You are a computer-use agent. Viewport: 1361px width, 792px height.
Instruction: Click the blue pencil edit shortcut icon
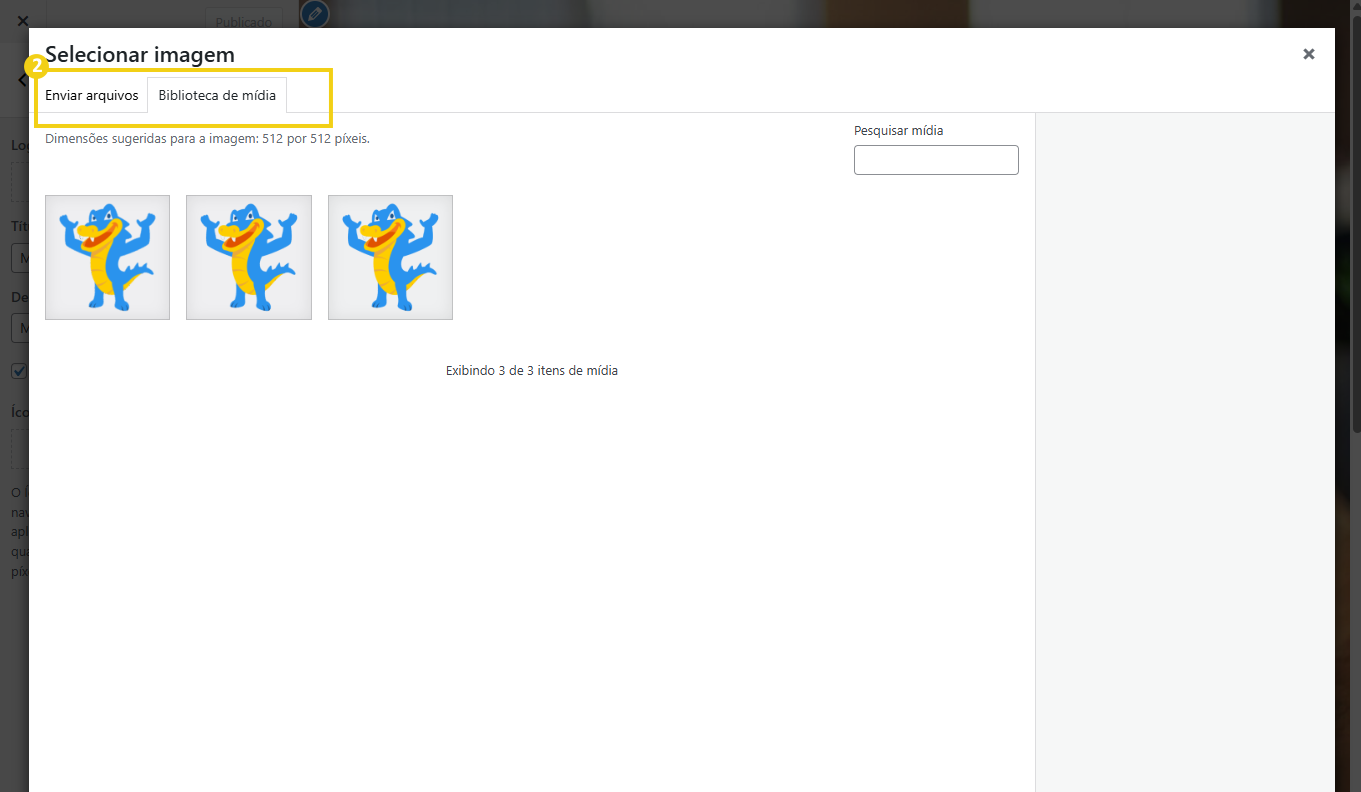click(x=314, y=14)
